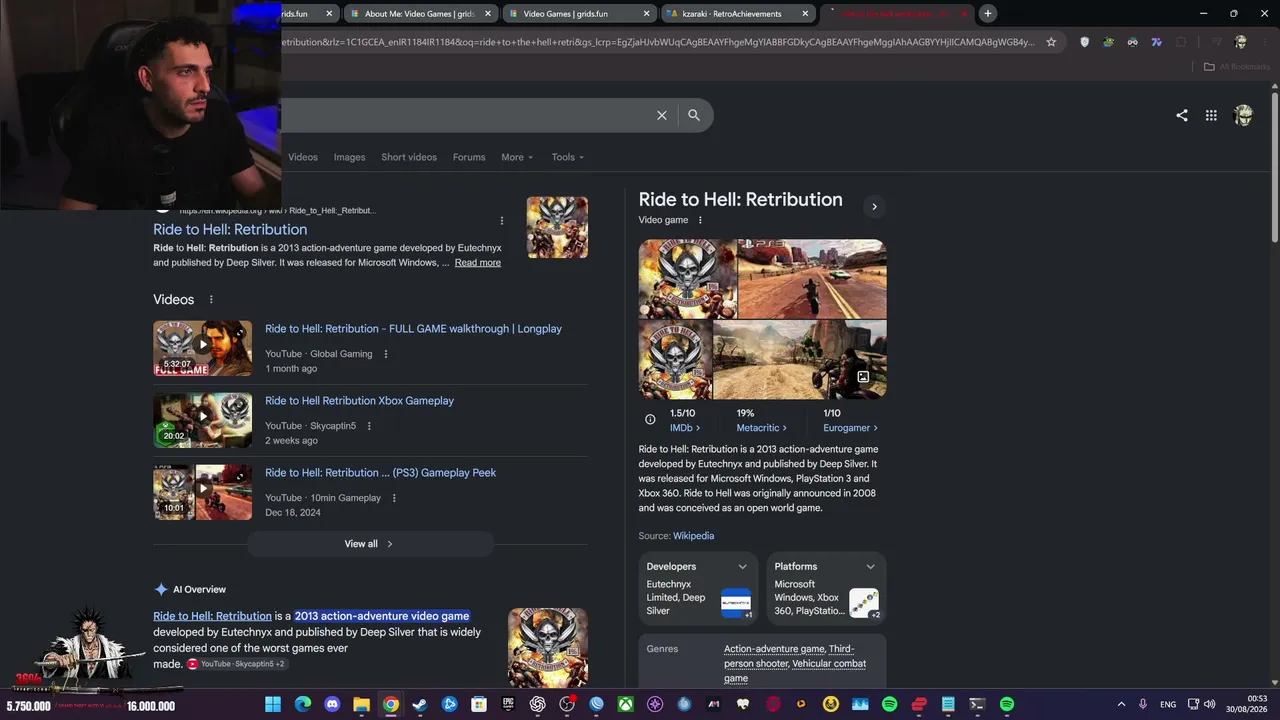Open the IMDb rating link

(684, 428)
